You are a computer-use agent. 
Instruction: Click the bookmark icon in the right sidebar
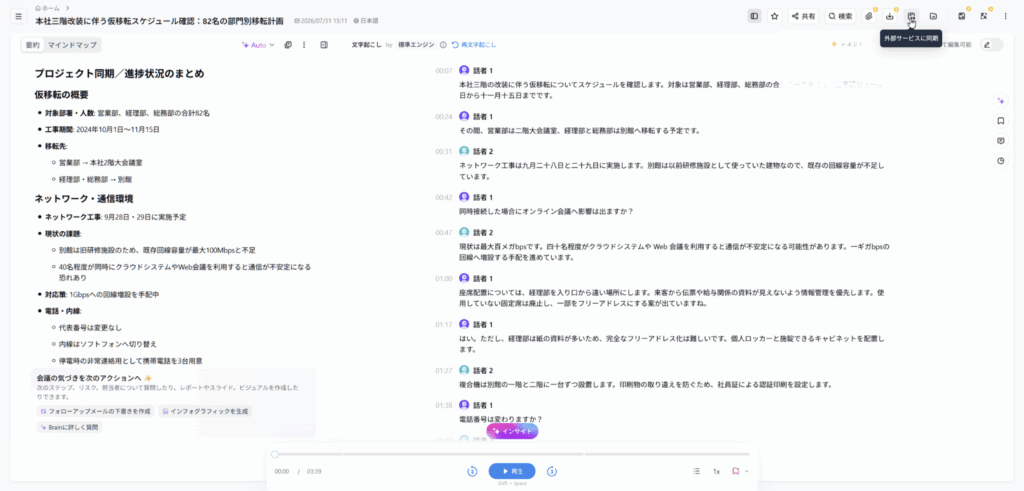[1000, 121]
